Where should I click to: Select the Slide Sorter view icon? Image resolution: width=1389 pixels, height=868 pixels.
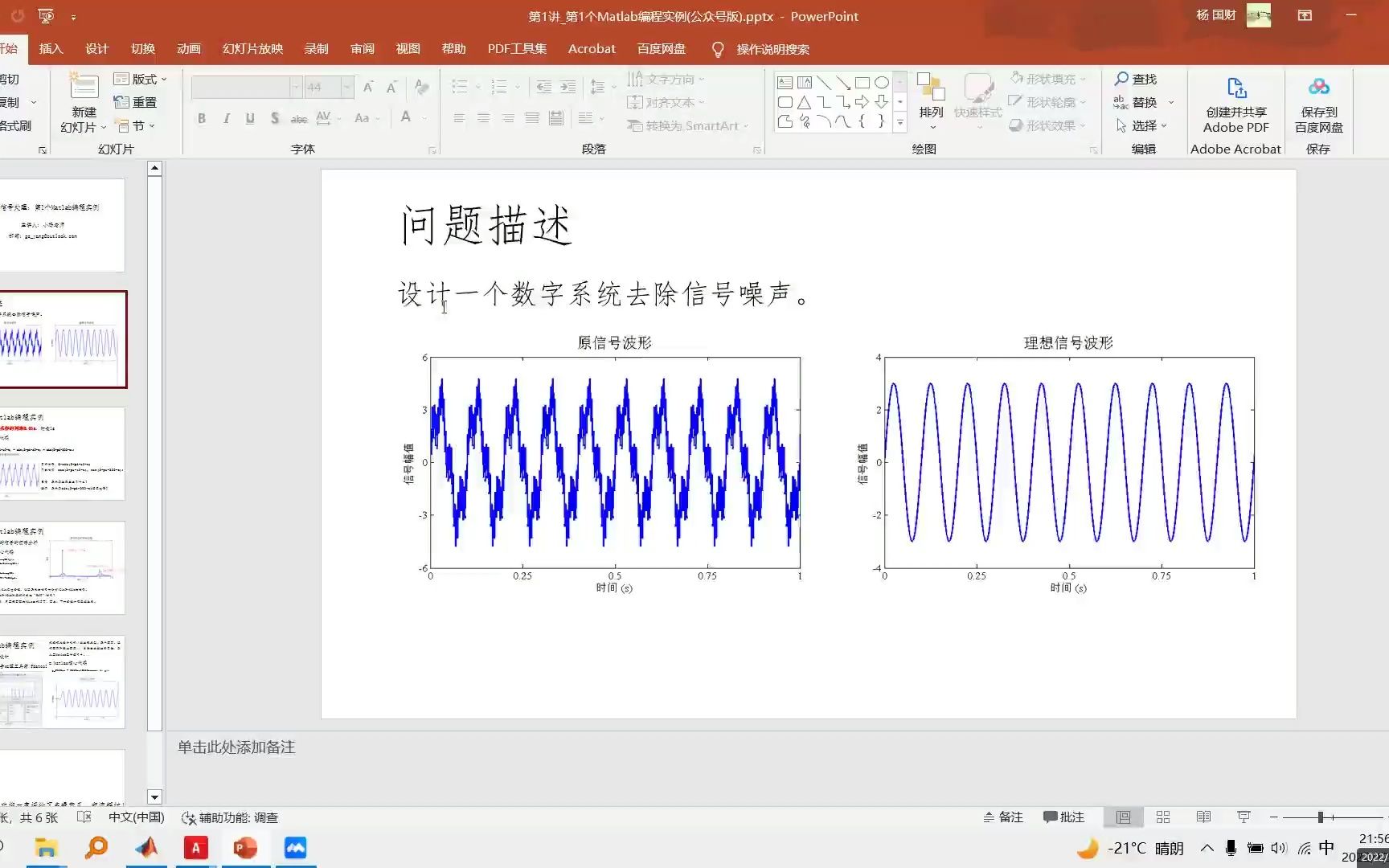(1162, 817)
